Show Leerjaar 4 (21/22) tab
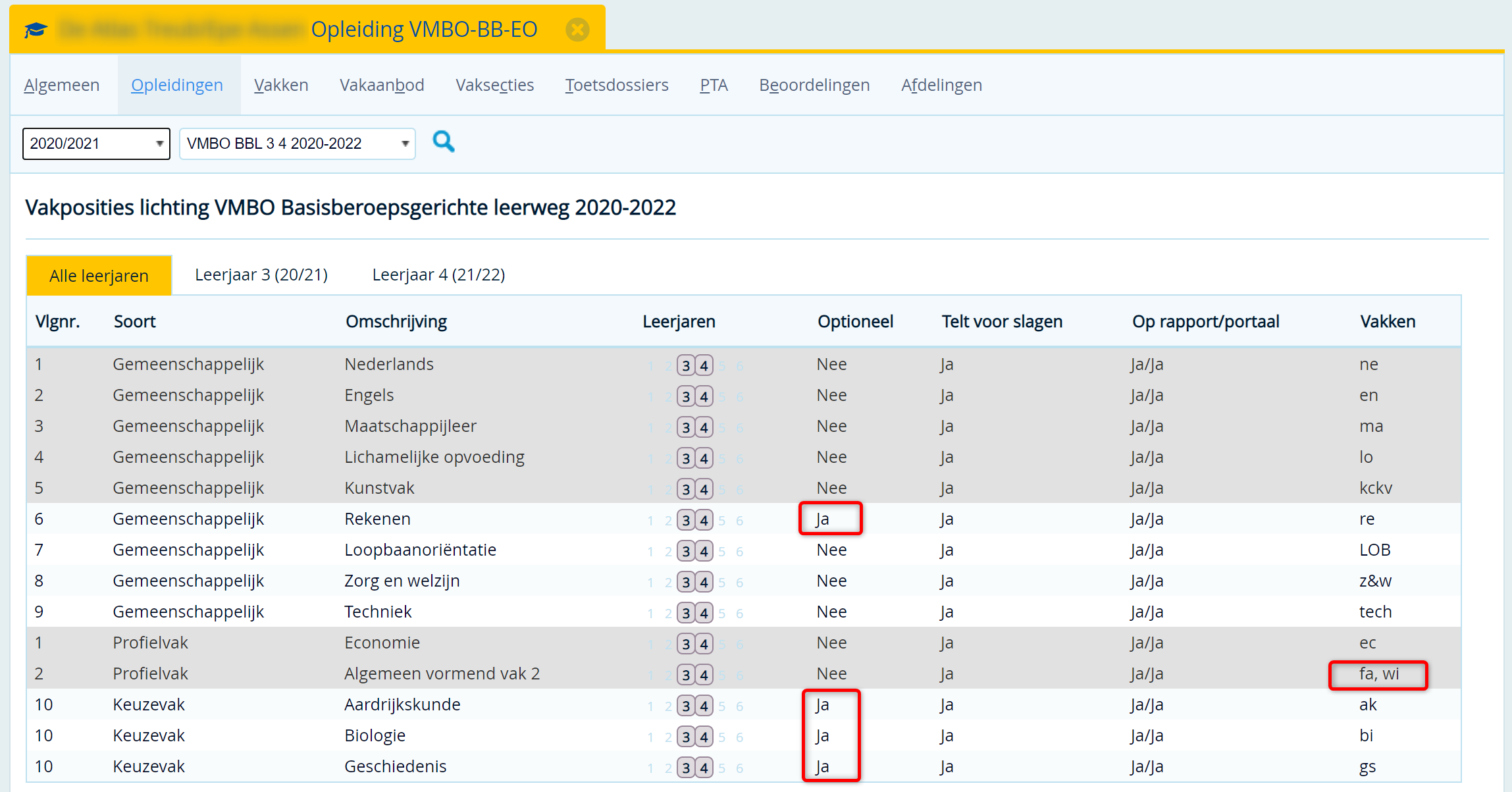 [x=438, y=275]
